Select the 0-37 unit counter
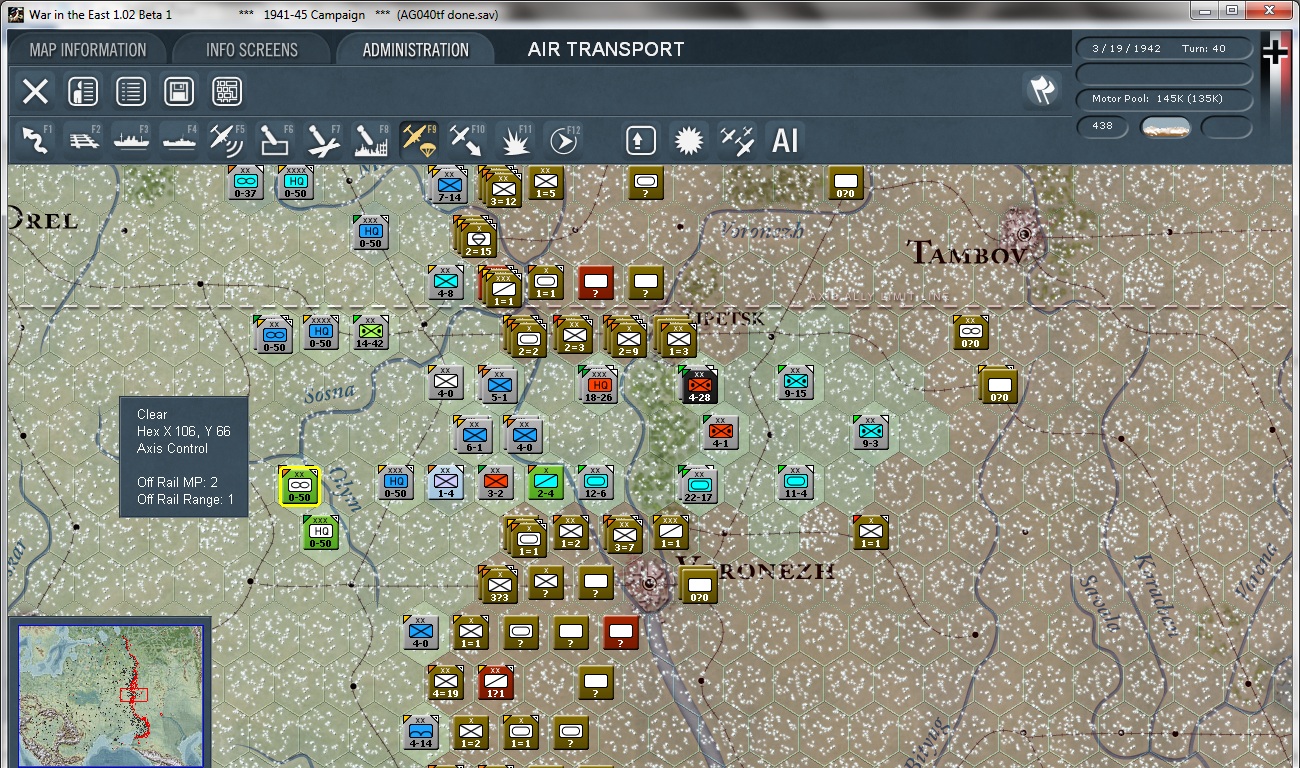 click(245, 183)
